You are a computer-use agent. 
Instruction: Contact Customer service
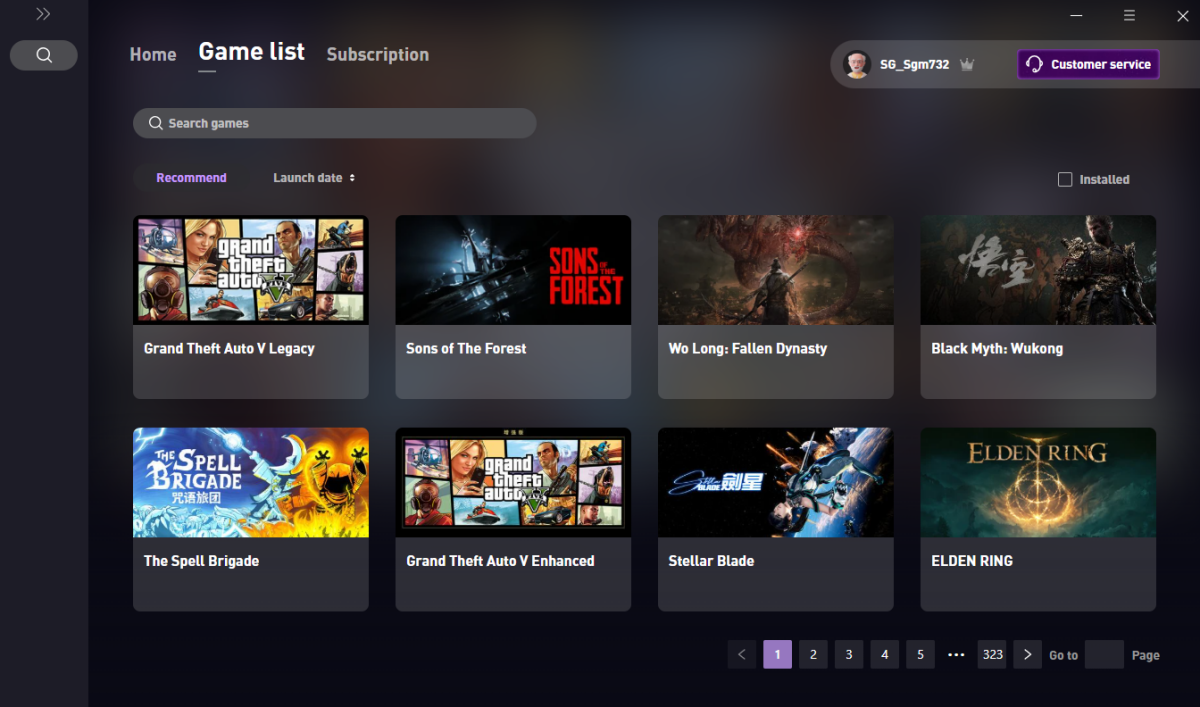pos(1088,64)
